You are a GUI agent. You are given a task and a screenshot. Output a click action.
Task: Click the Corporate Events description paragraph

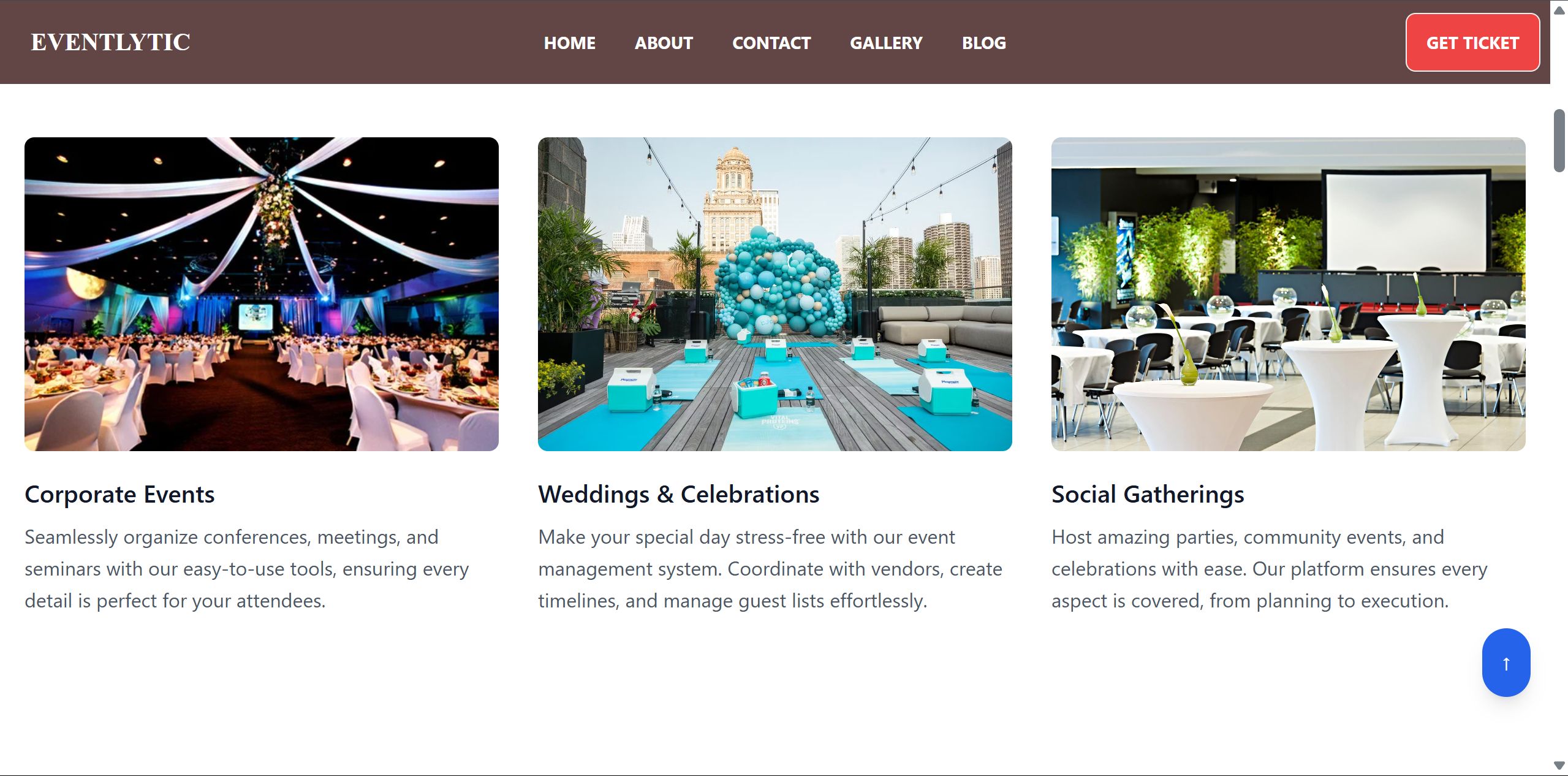[x=247, y=569]
